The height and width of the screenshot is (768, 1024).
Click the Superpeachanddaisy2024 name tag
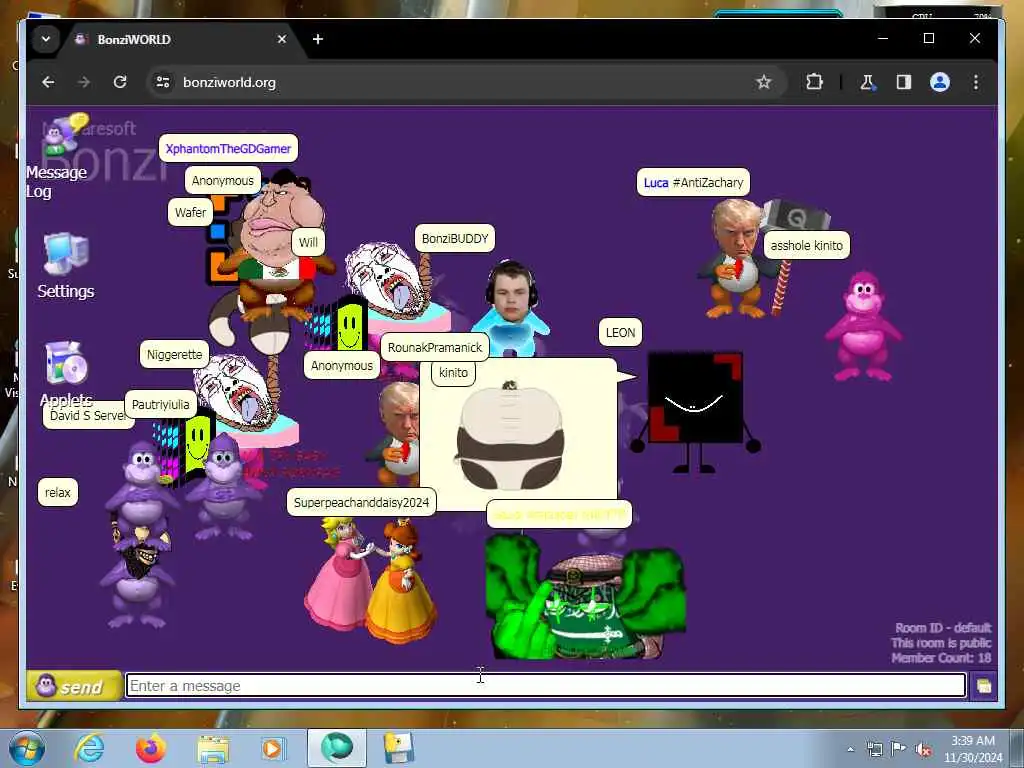[x=361, y=502]
